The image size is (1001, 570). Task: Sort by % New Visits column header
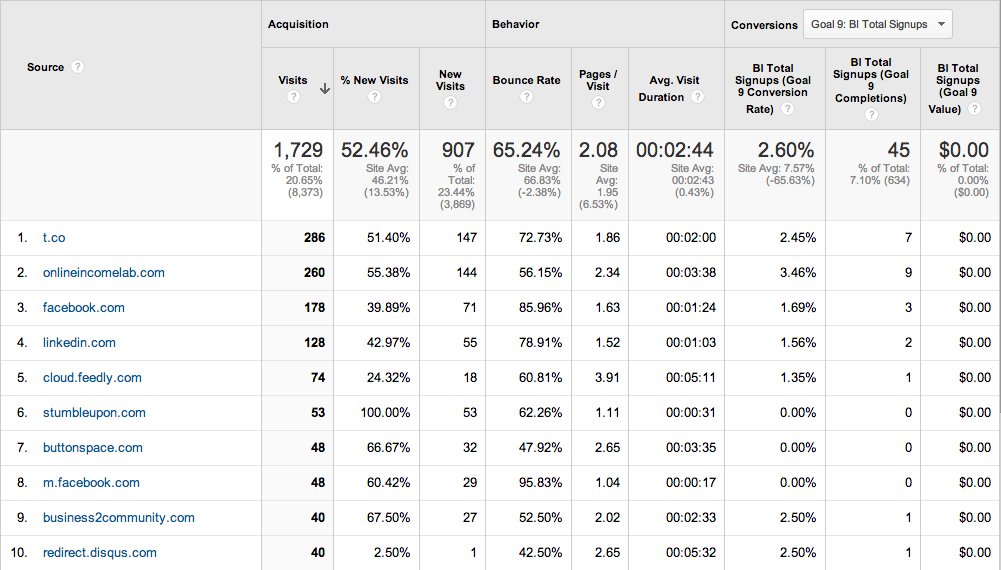pos(374,80)
